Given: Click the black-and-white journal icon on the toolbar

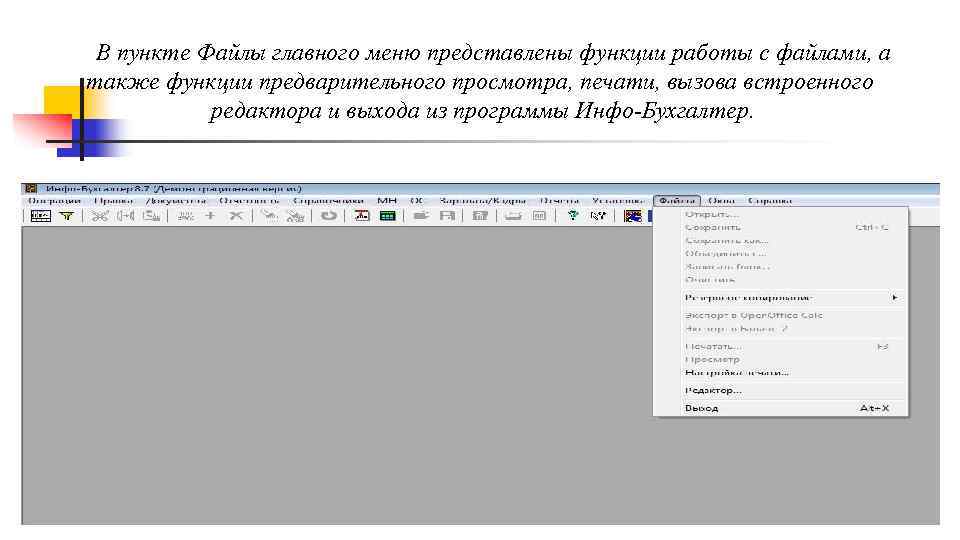Looking at the screenshot, I should click(x=40, y=216).
